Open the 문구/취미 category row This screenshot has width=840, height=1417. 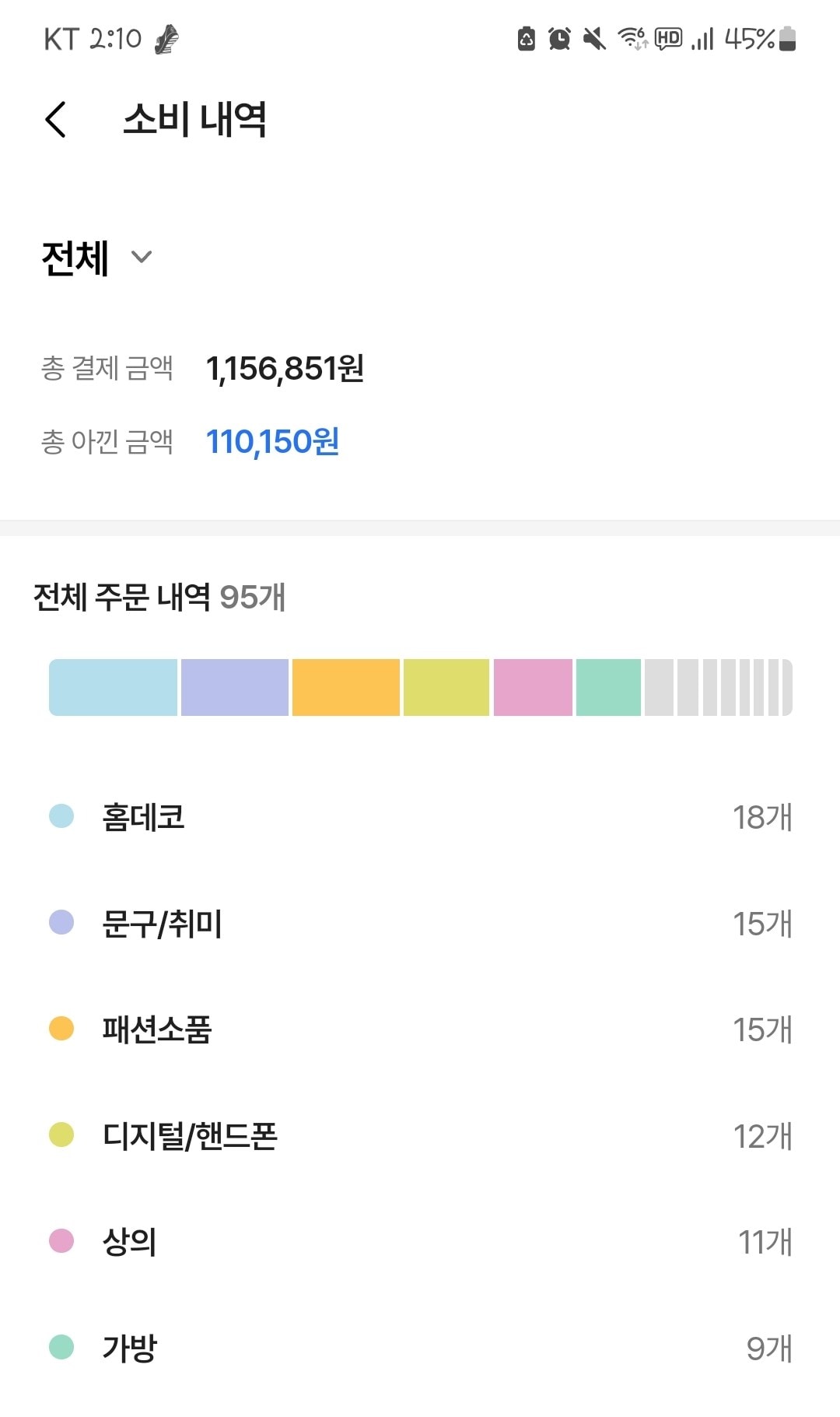420,924
